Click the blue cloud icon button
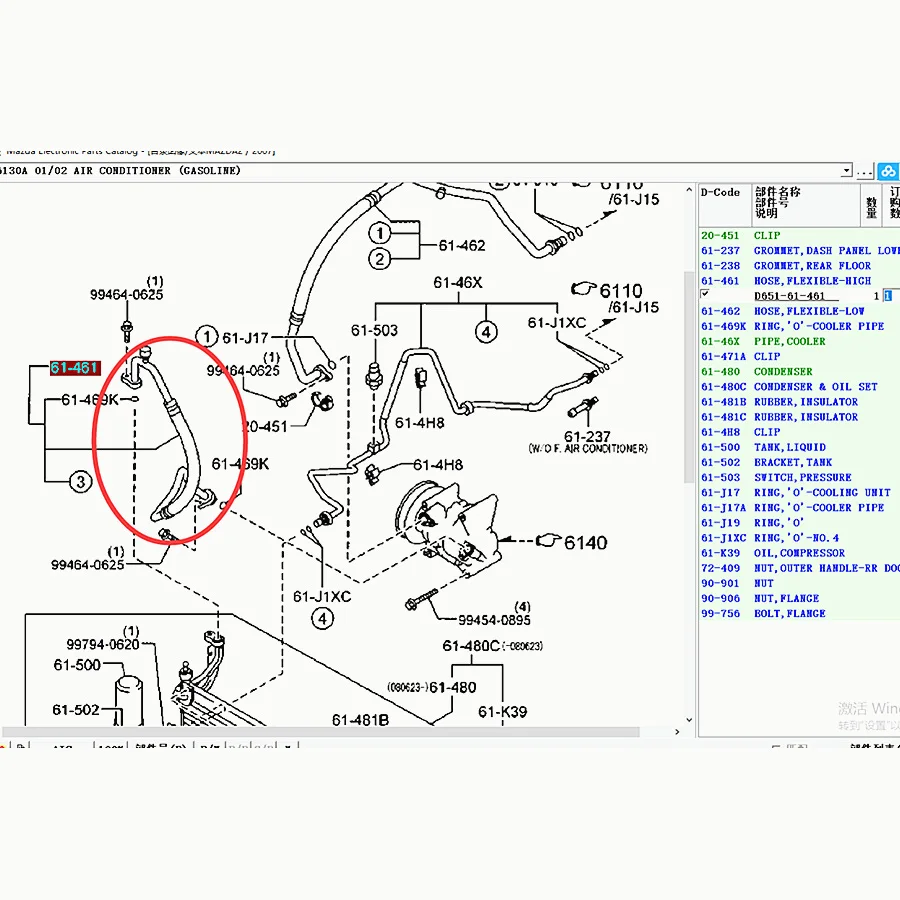This screenshot has width=900, height=900. pos(888,171)
